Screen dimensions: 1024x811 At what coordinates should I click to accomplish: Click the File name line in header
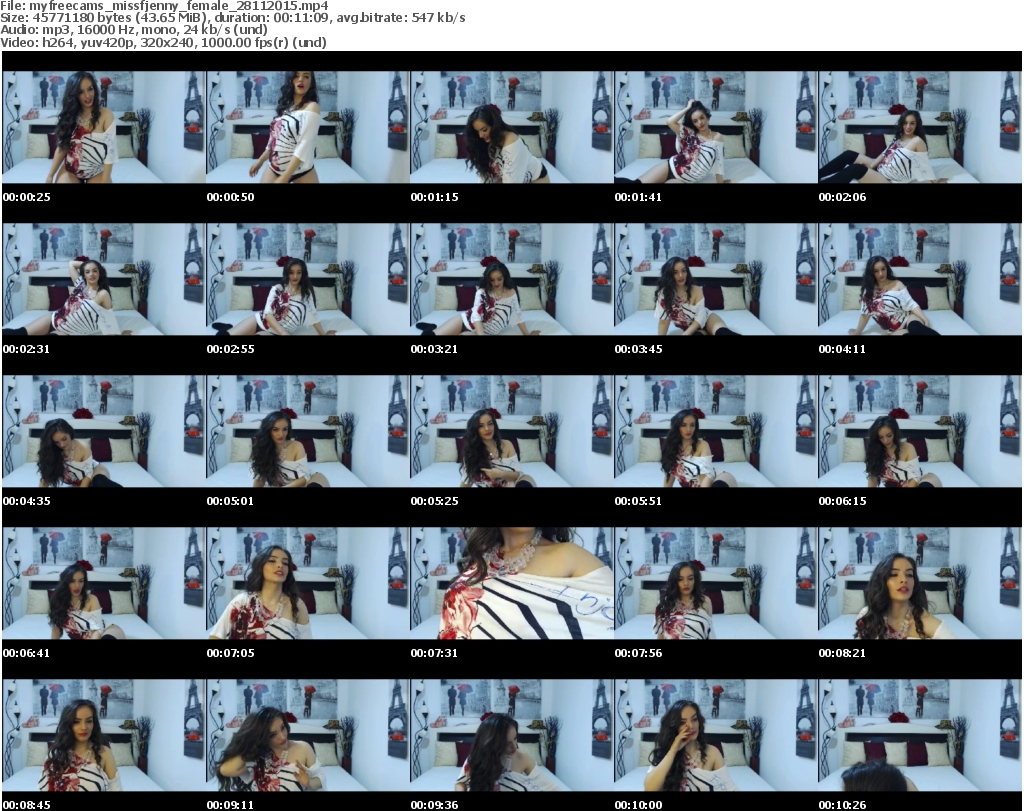[164, 5]
